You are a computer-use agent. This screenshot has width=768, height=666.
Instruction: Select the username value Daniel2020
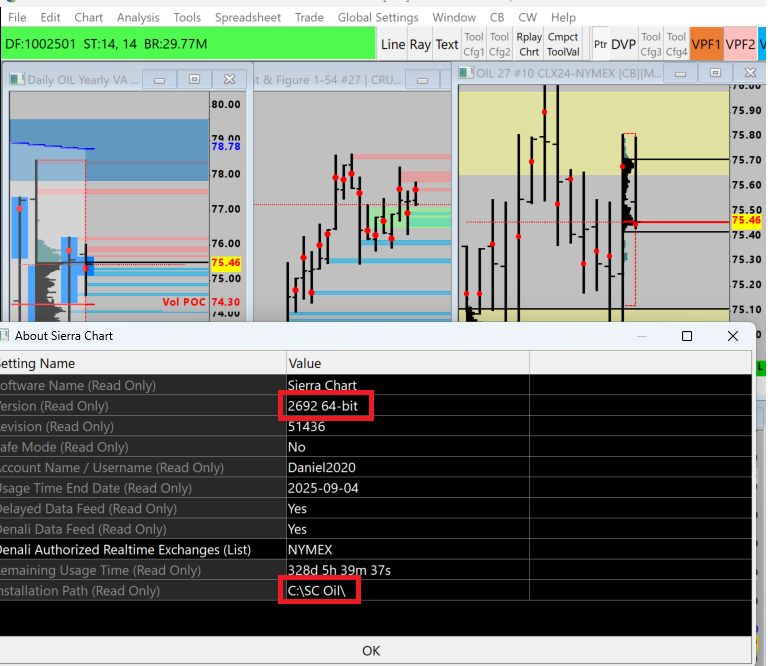pyautogui.click(x=322, y=468)
